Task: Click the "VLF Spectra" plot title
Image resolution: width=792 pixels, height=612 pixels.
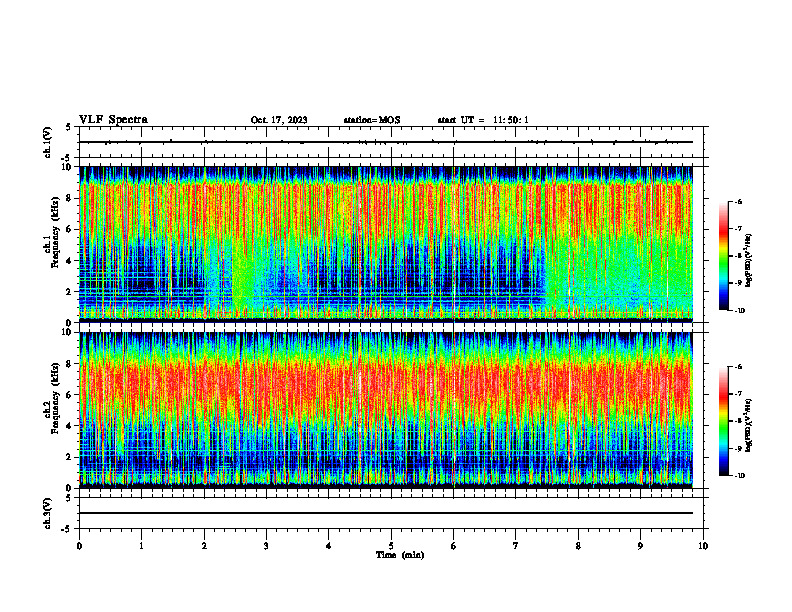Action: tap(113, 120)
